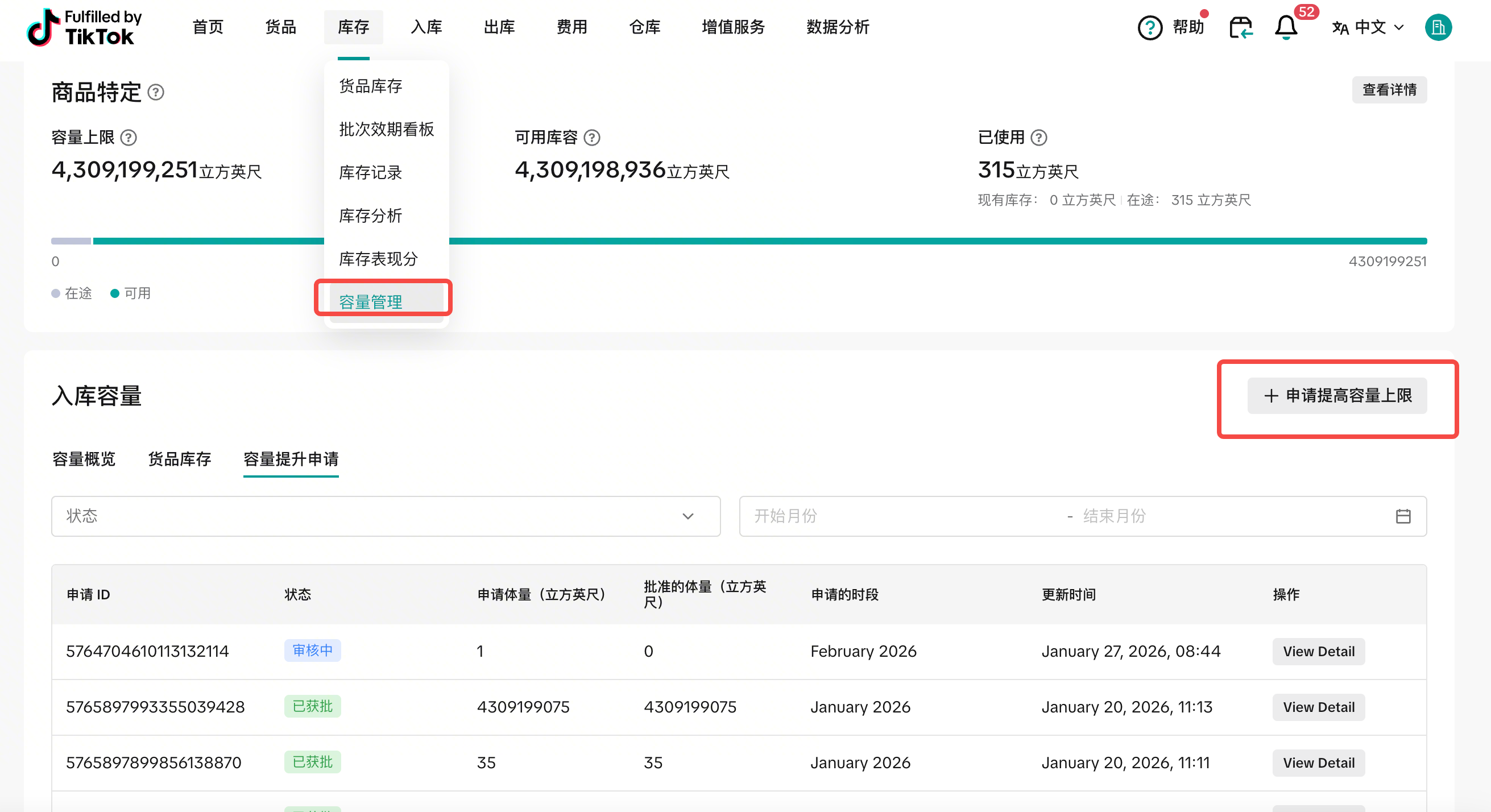Open the 中文 language selector
The image size is (1491, 812).
tap(1368, 27)
